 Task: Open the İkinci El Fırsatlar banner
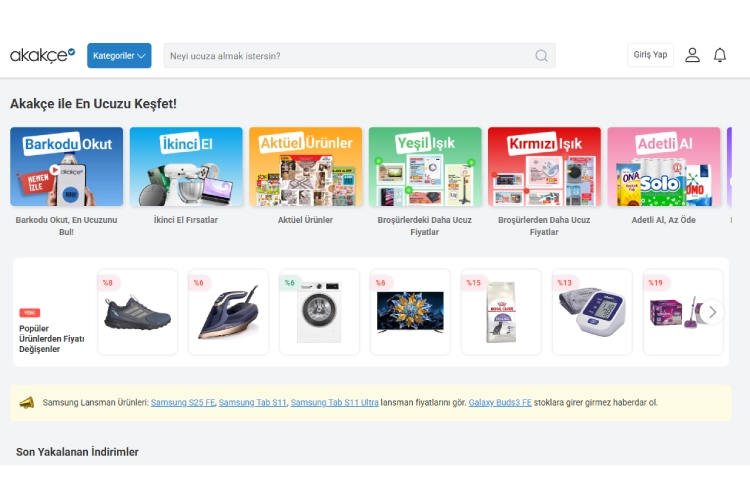tap(186, 167)
